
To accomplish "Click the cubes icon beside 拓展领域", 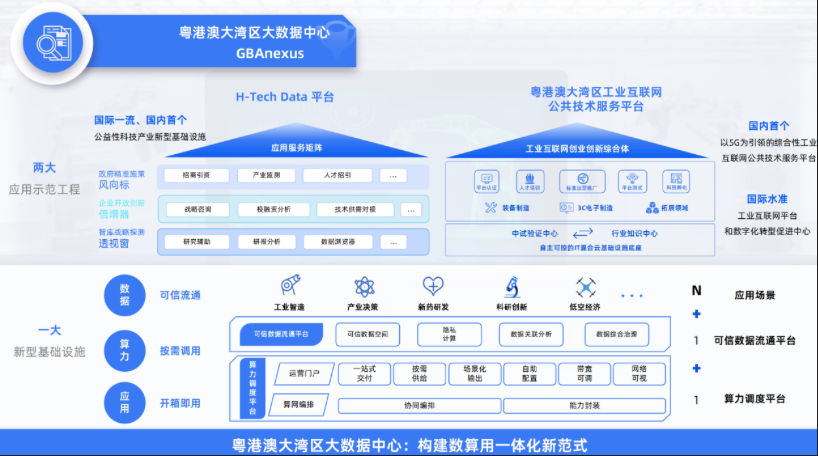I will click(x=652, y=208).
